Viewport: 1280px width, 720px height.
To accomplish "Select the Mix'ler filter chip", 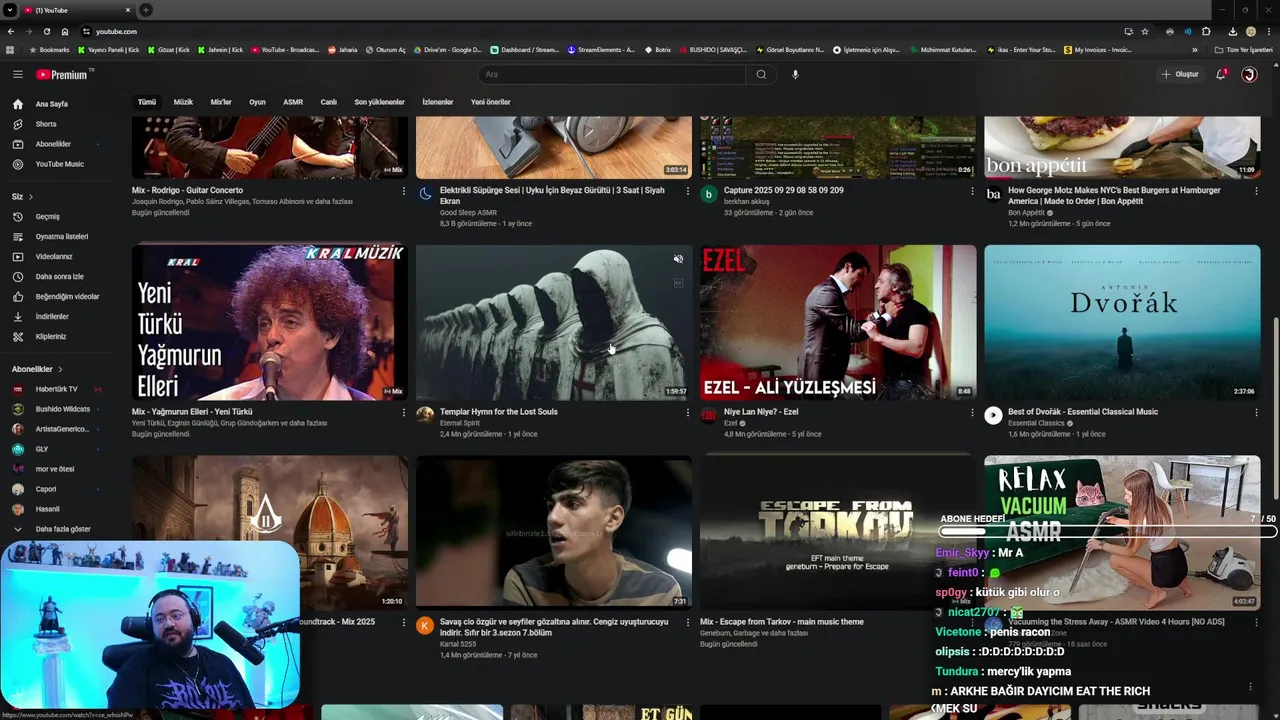I will [221, 102].
